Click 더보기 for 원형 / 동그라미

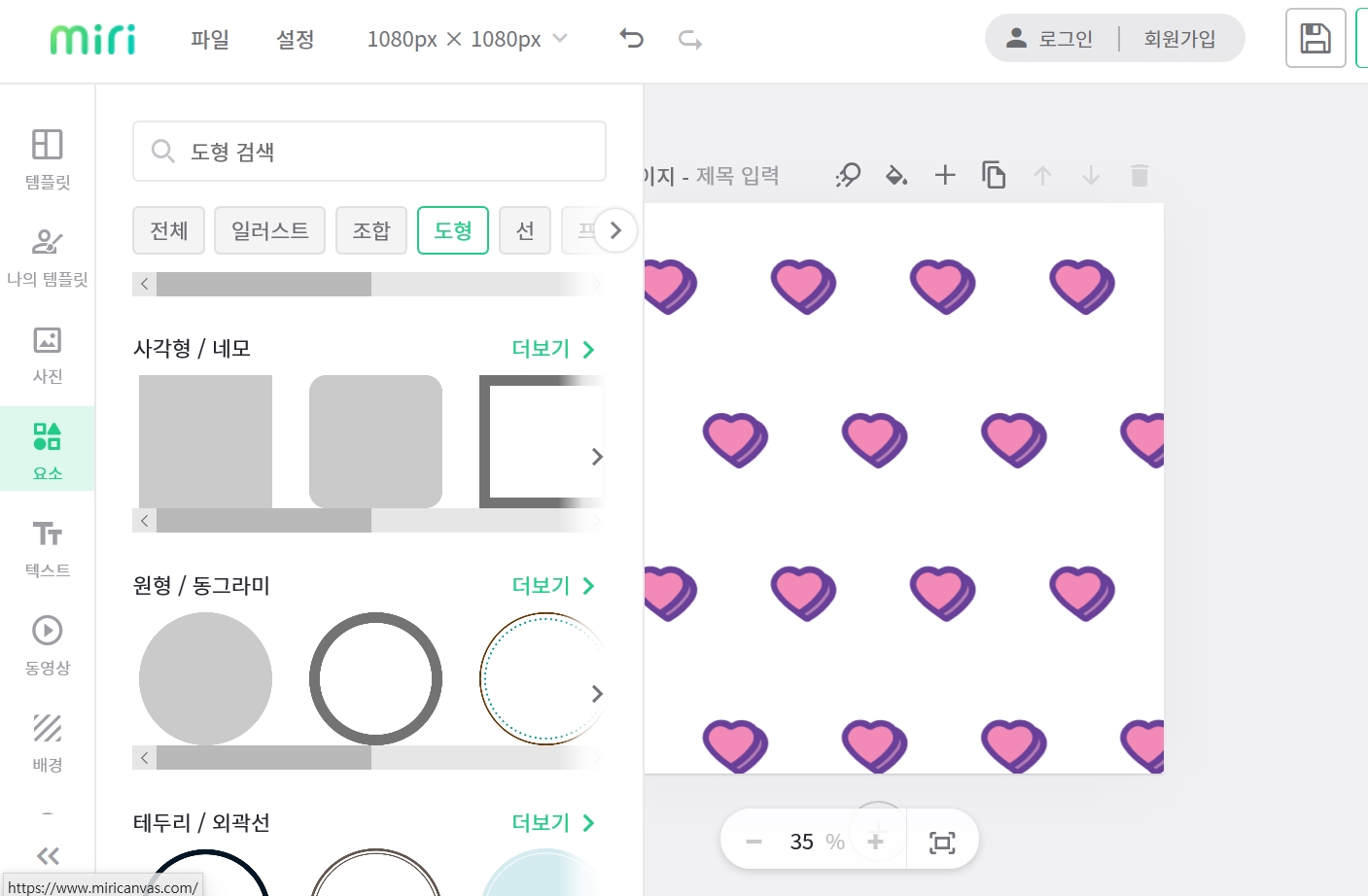(x=553, y=586)
